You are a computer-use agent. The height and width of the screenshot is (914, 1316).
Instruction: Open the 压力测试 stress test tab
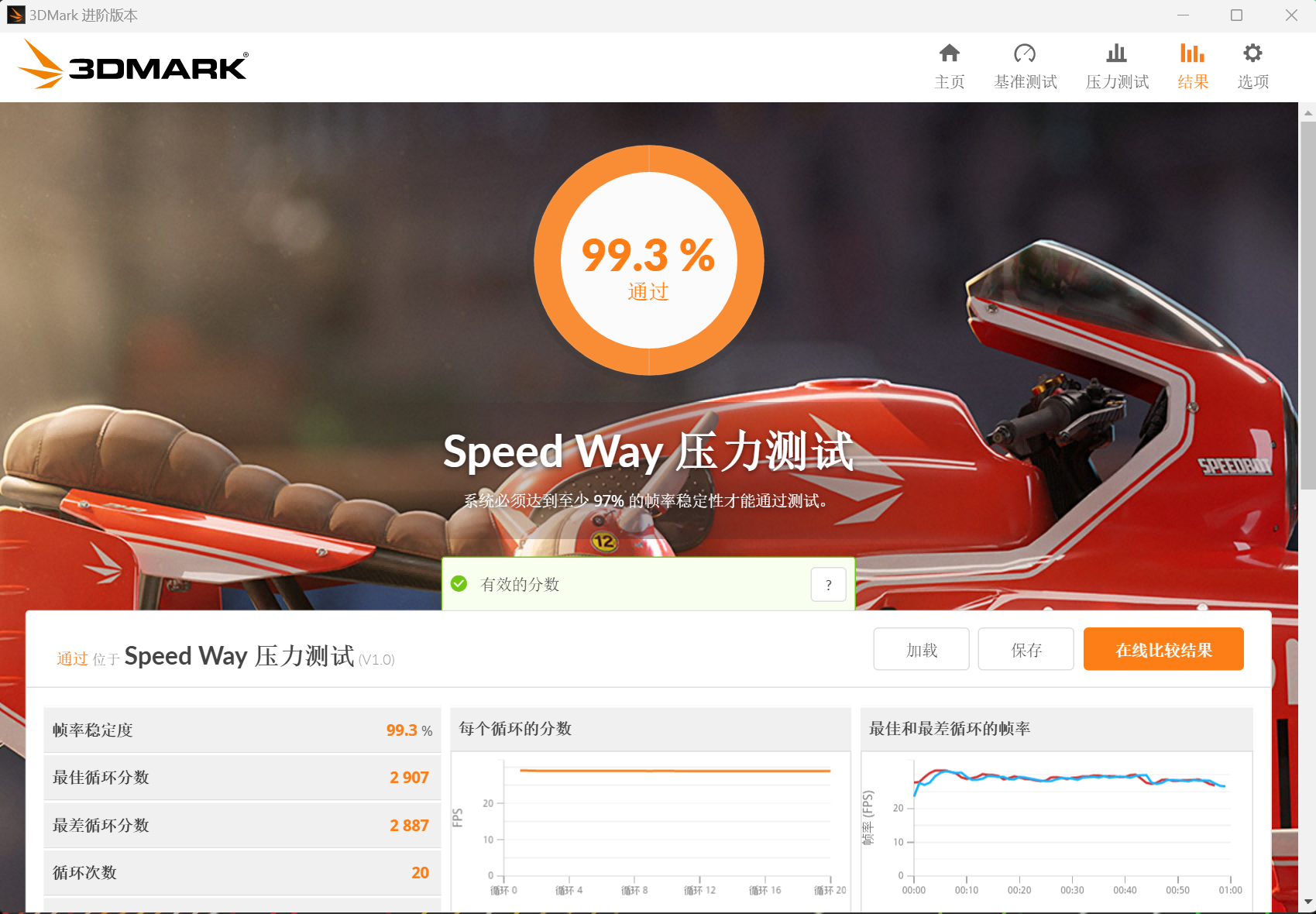[1116, 67]
